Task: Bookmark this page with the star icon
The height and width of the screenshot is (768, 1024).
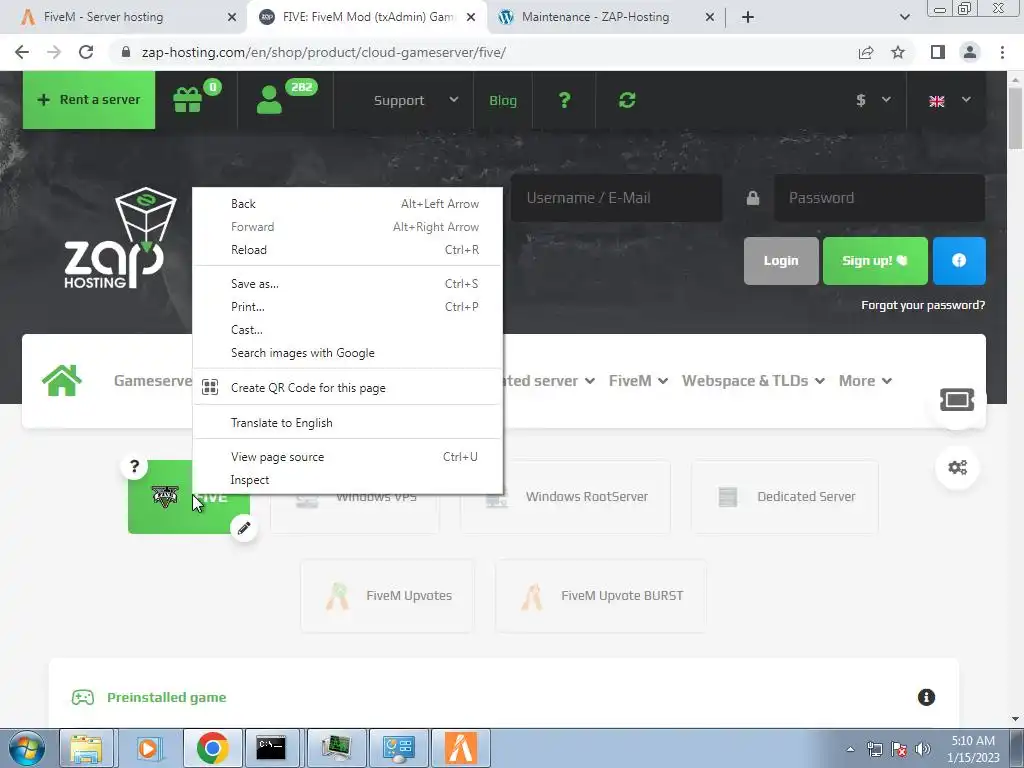Action: tap(898, 52)
